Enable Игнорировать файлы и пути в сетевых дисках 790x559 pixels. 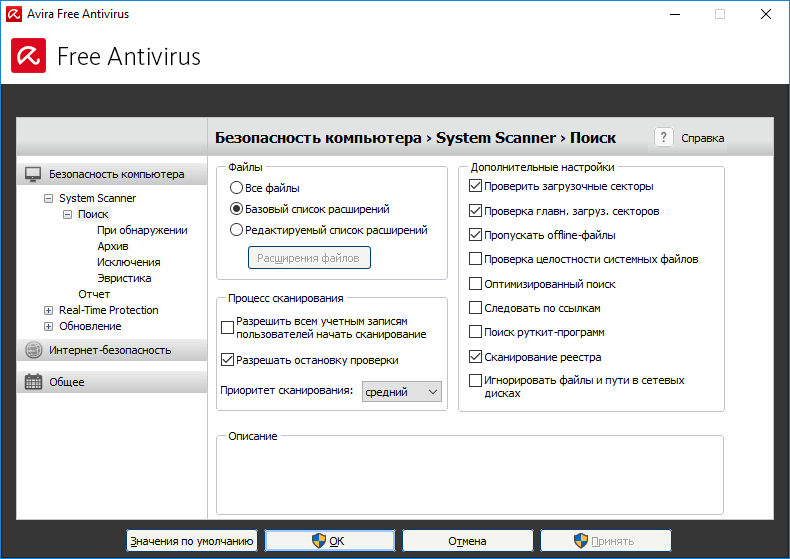[x=475, y=380]
